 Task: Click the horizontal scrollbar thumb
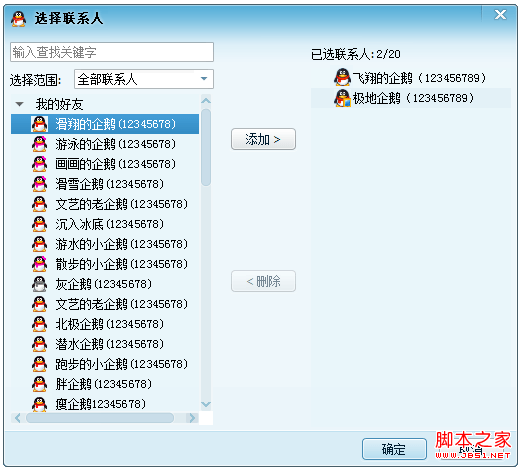[100, 418]
